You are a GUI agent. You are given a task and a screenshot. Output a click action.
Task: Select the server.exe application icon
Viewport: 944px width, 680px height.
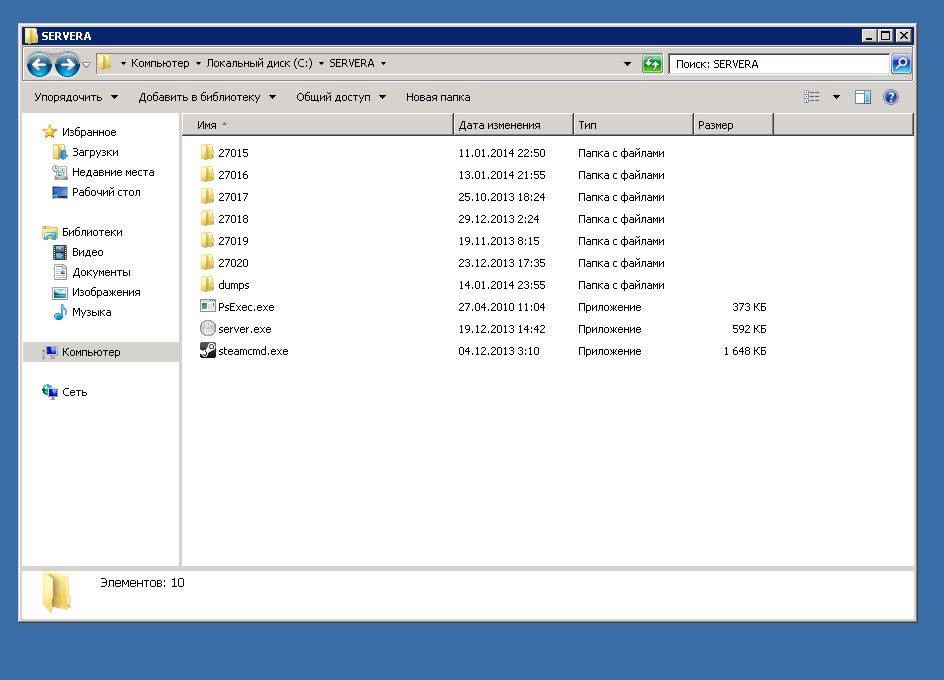click(208, 329)
